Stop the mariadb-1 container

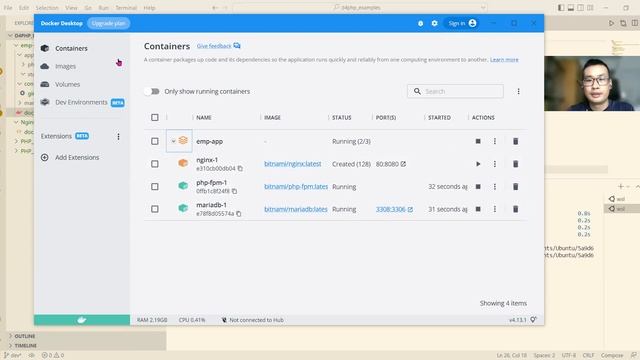(x=478, y=209)
